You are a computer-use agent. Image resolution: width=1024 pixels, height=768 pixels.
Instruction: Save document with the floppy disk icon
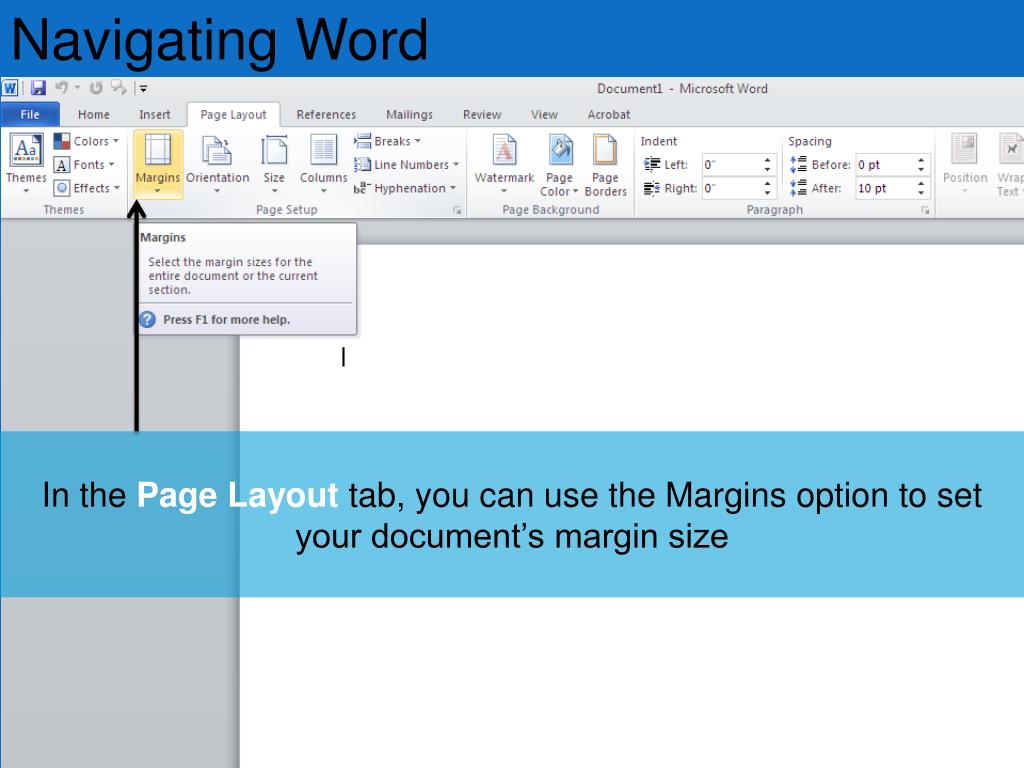coord(39,88)
